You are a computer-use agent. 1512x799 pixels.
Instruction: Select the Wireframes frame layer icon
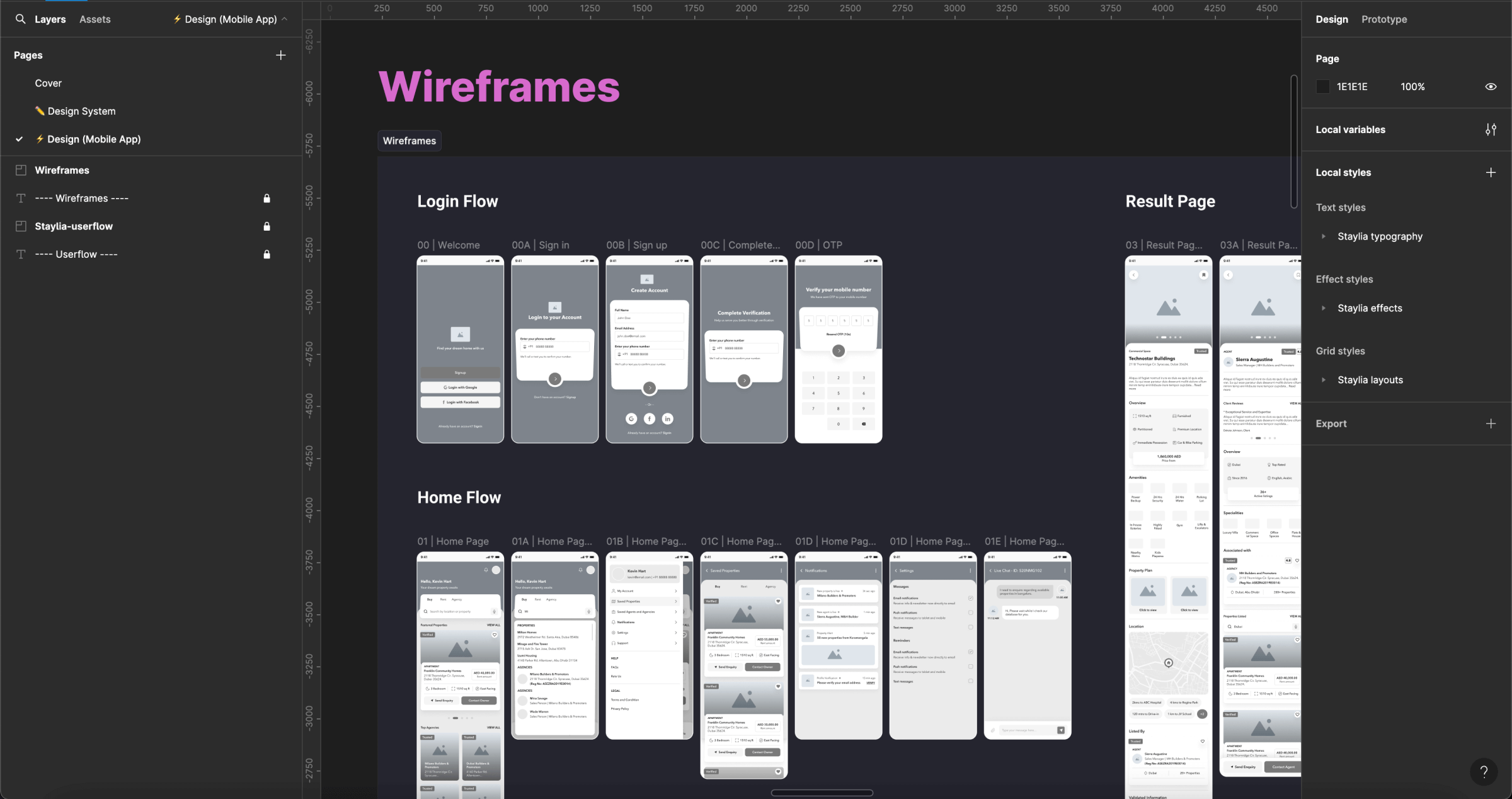click(x=21, y=170)
